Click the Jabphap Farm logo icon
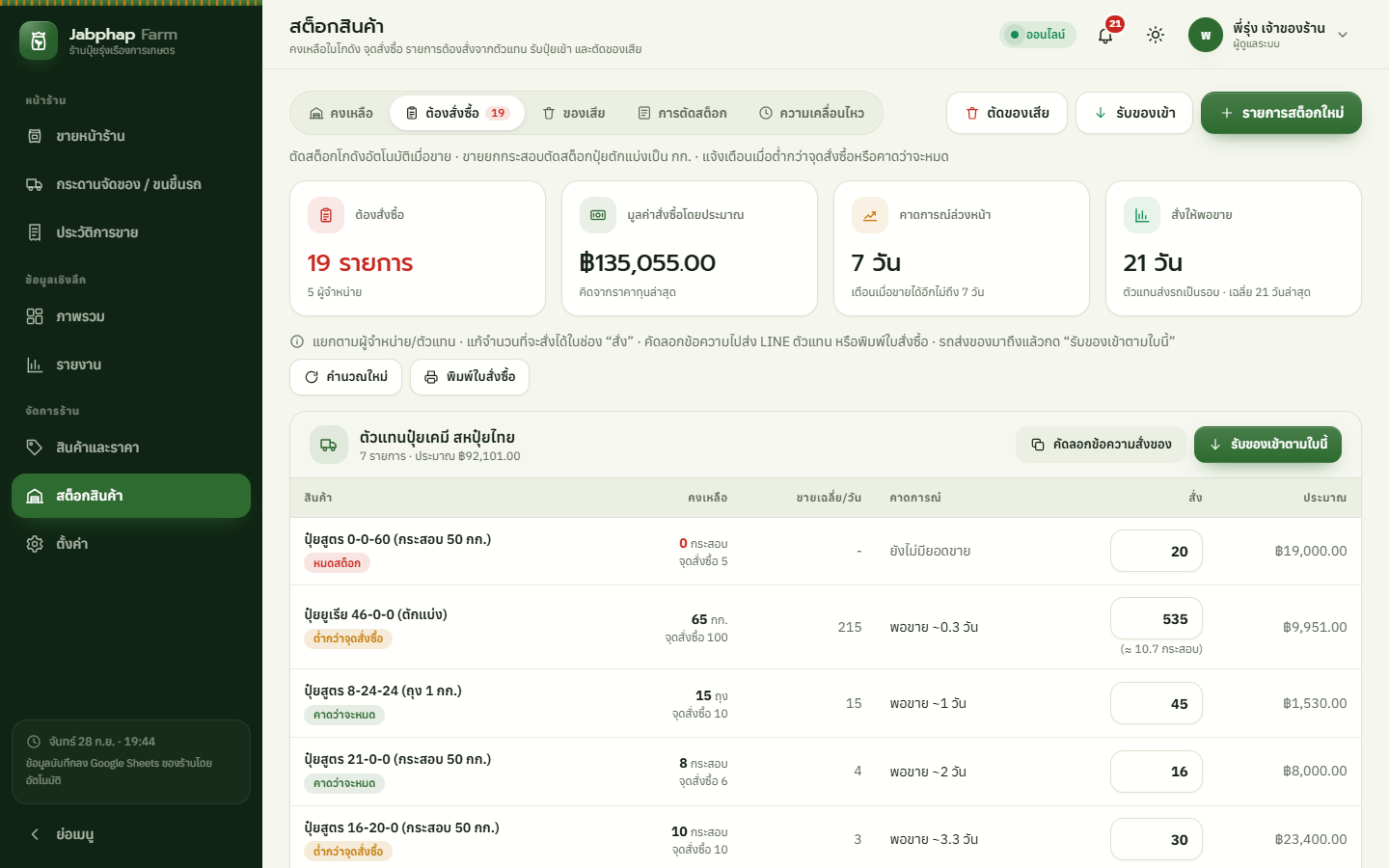 pos(39,41)
